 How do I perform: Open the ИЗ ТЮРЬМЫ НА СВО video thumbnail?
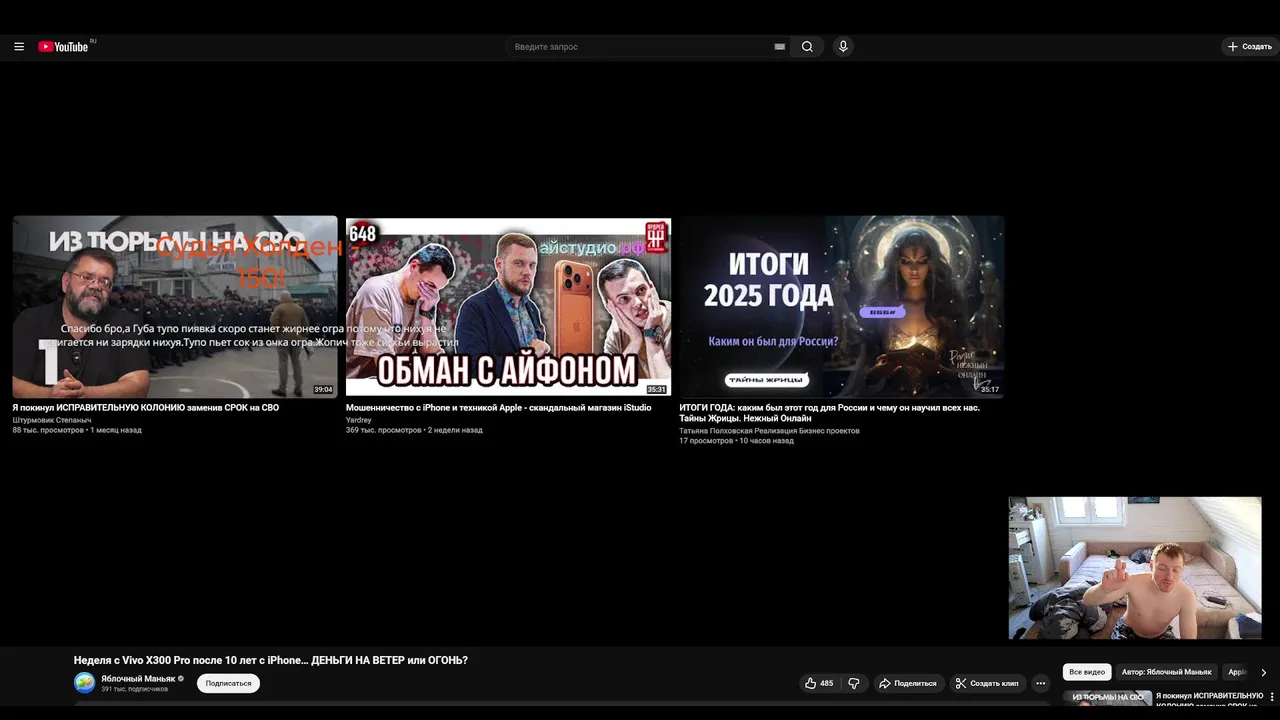(175, 307)
